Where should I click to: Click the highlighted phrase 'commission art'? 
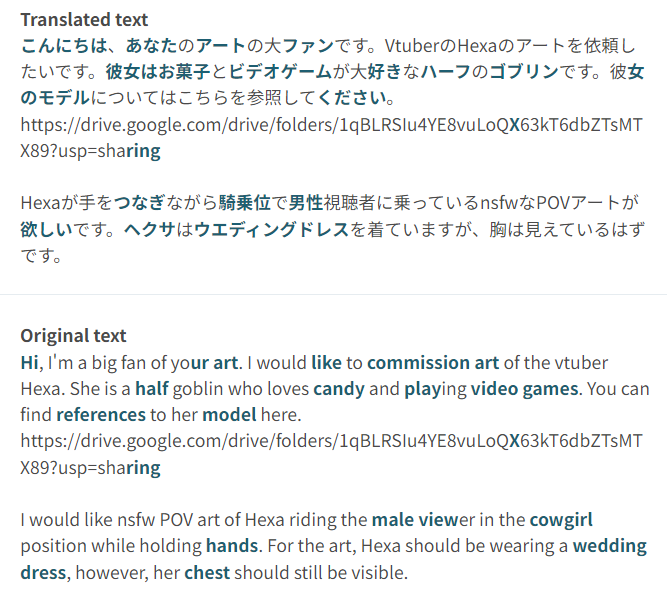433,363
